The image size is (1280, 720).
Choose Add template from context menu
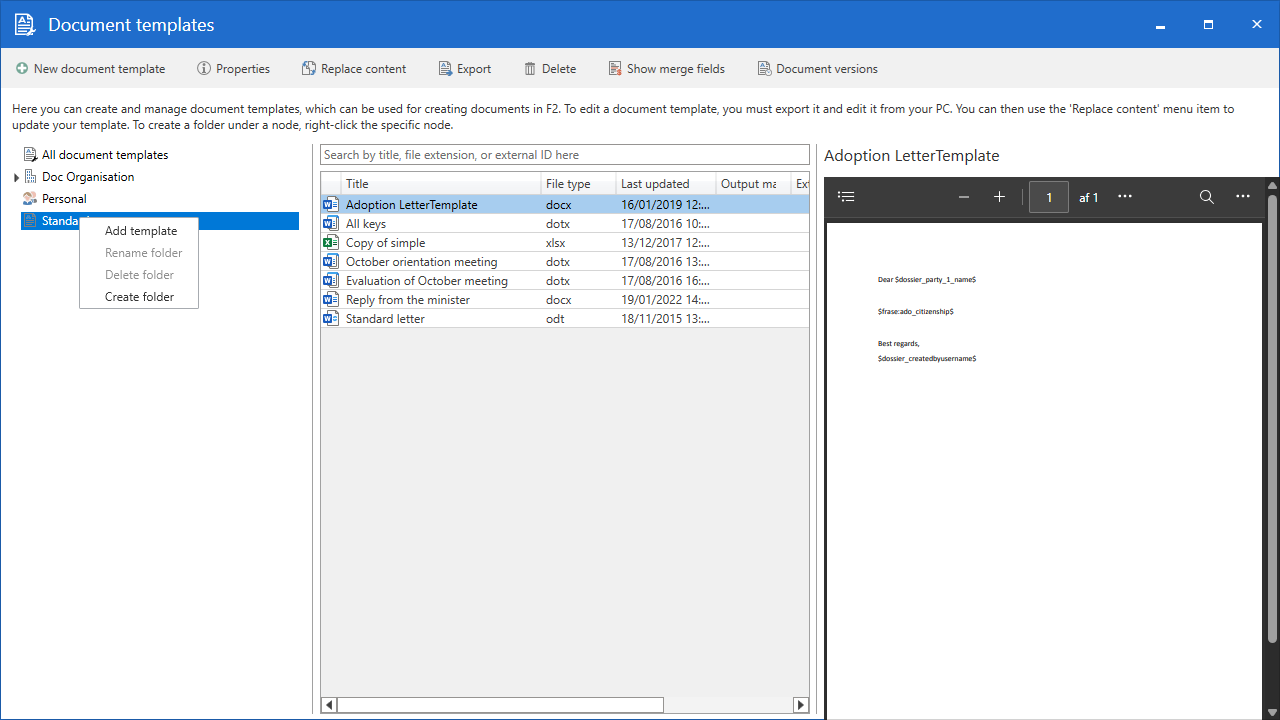coord(141,231)
